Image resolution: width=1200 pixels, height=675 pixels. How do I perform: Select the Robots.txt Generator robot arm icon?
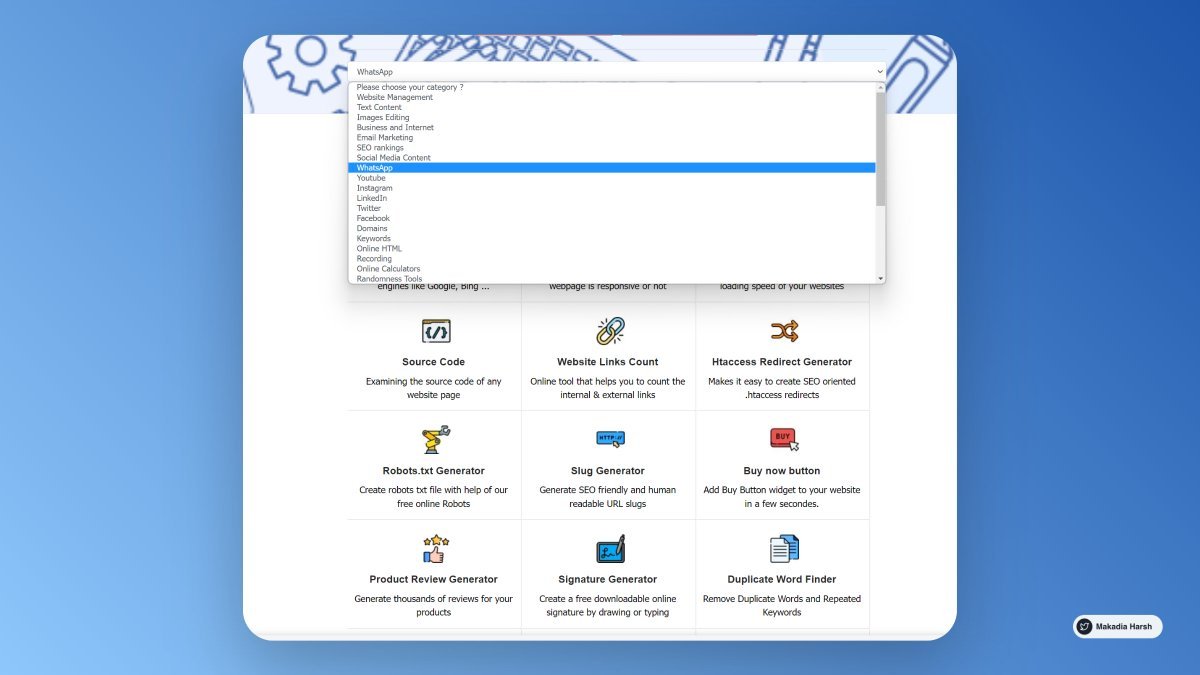tap(435, 439)
